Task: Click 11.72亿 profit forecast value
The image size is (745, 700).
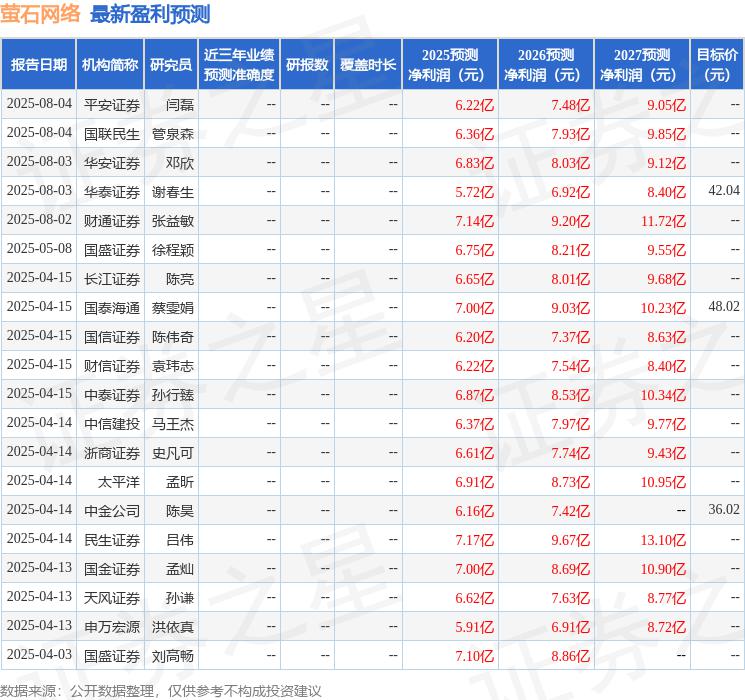Action: (x=663, y=221)
